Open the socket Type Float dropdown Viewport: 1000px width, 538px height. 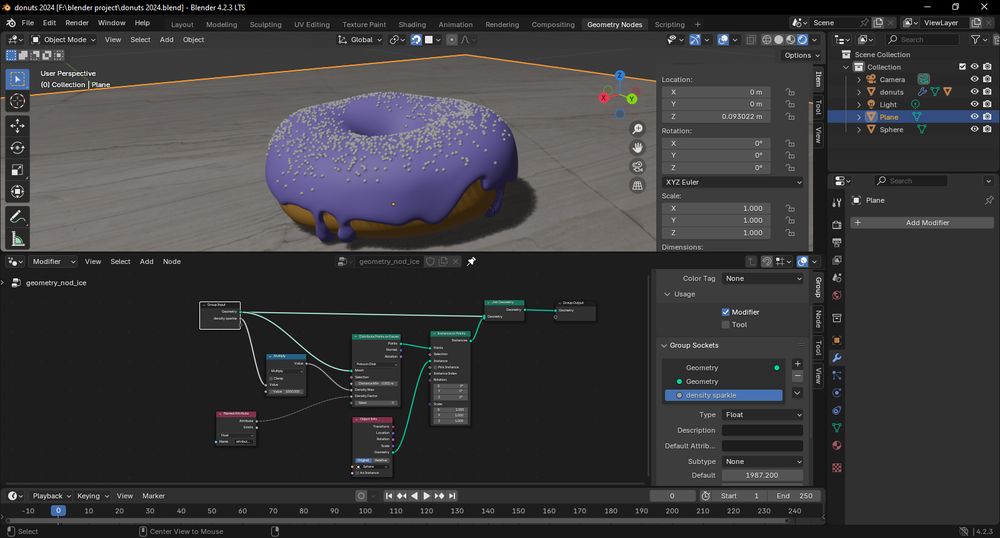pyautogui.click(x=762, y=414)
